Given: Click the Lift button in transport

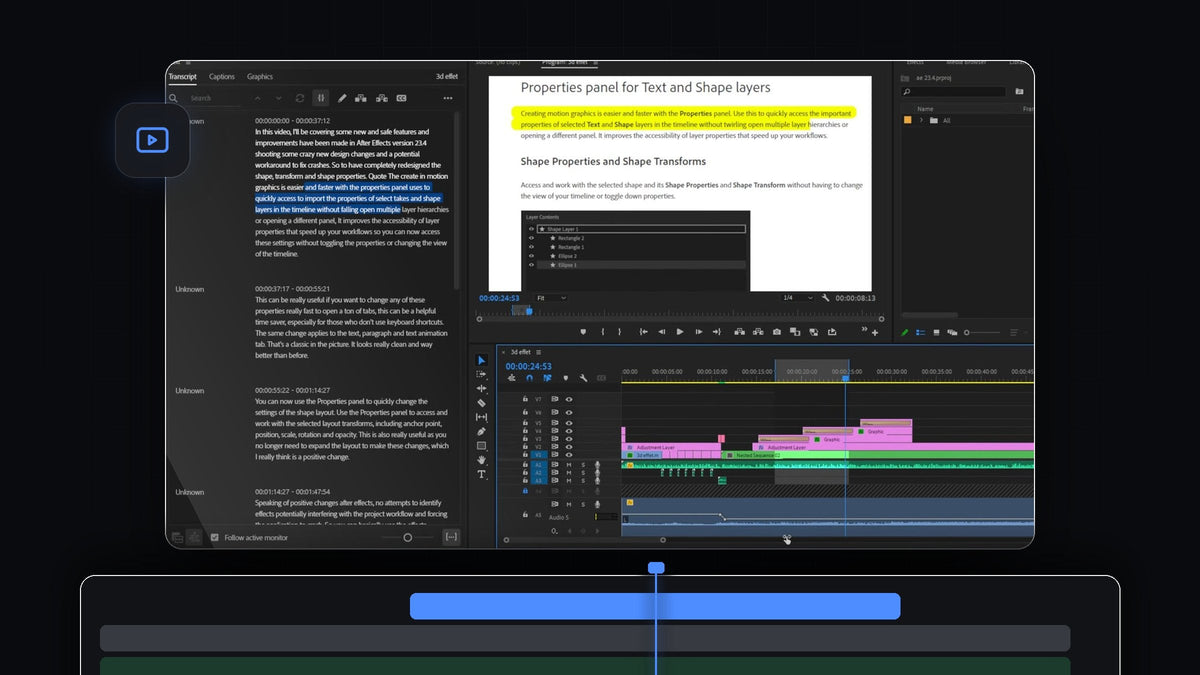Looking at the screenshot, I should pyautogui.click(x=739, y=332).
